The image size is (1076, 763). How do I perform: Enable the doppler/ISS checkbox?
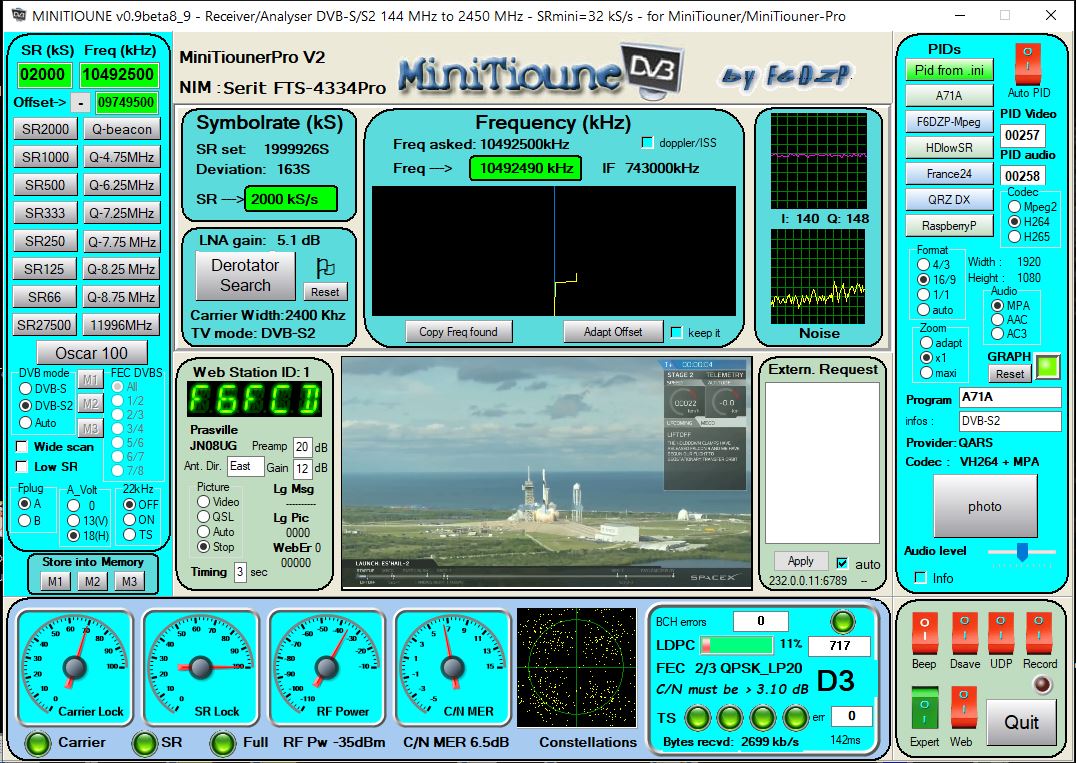pos(647,143)
